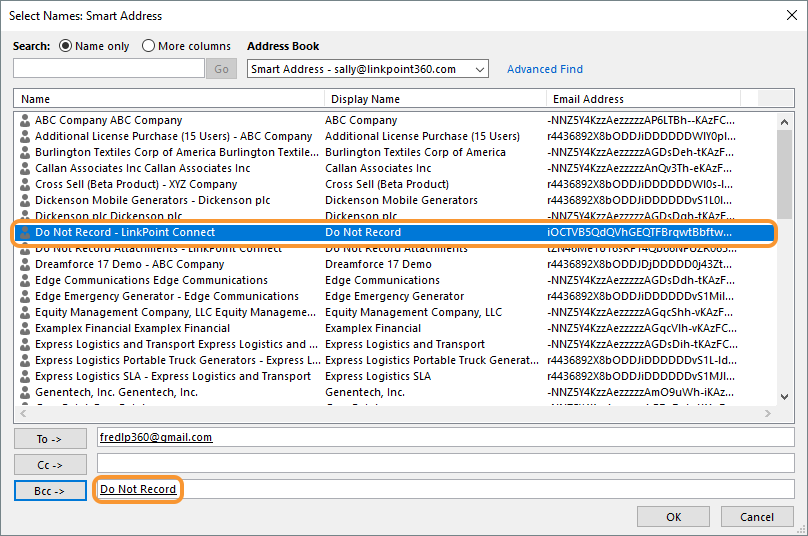Image resolution: width=808 pixels, height=536 pixels.
Task: Click the Cancel button
Action: [x=757, y=516]
